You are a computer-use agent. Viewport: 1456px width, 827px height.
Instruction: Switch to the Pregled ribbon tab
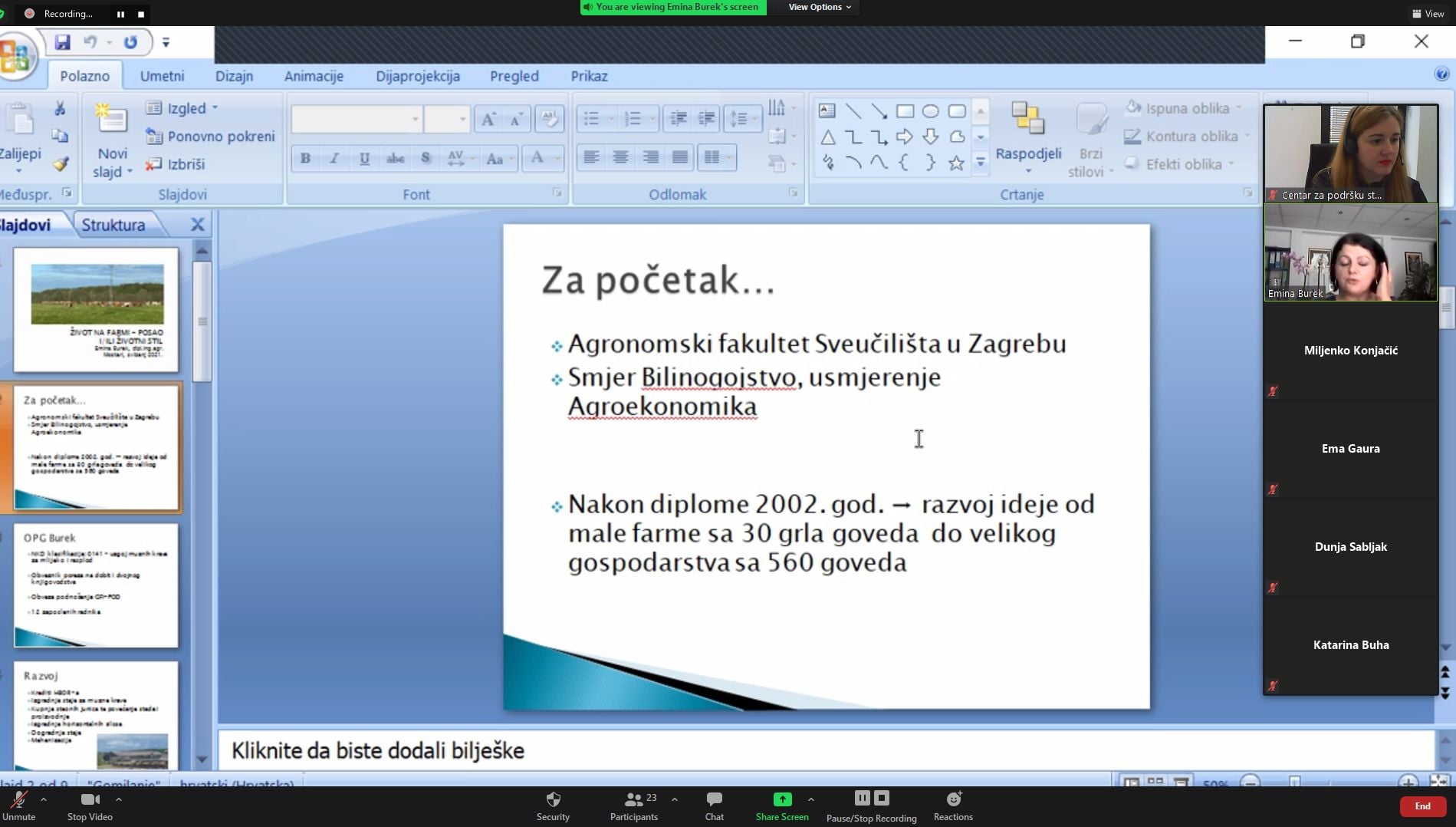[x=514, y=76]
